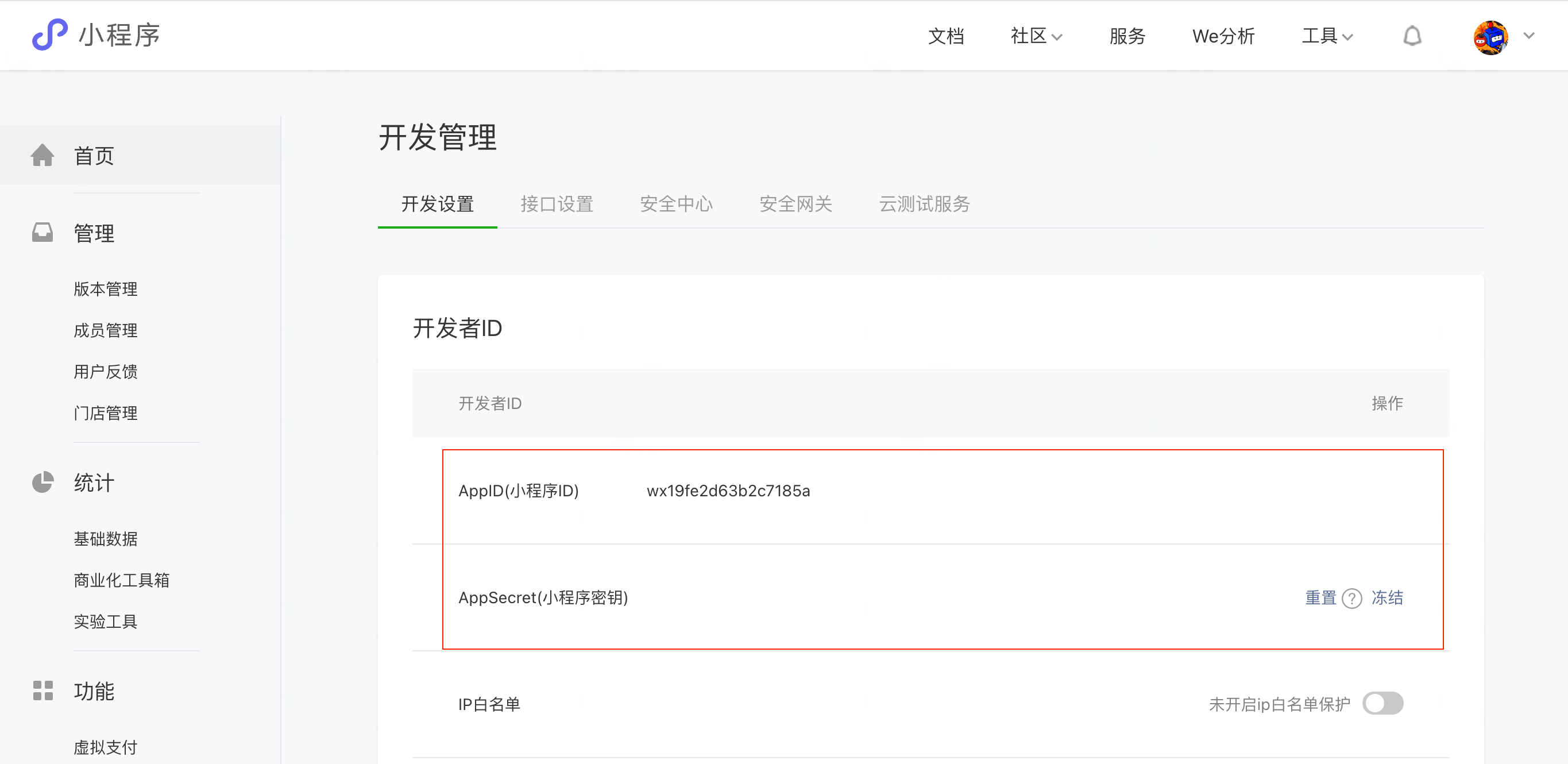Open 版本管理 in sidebar
Viewport: 1568px width, 764px height.
pos(106,288)
